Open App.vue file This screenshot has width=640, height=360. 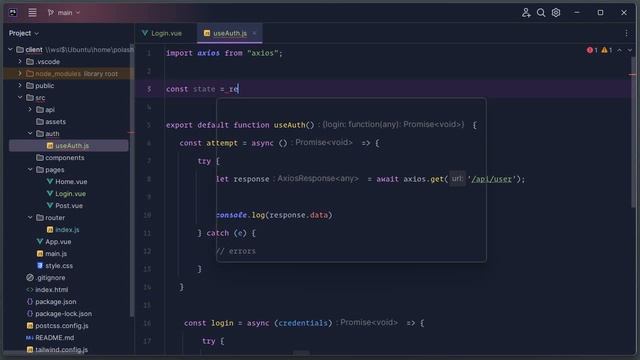pos(53,242)
